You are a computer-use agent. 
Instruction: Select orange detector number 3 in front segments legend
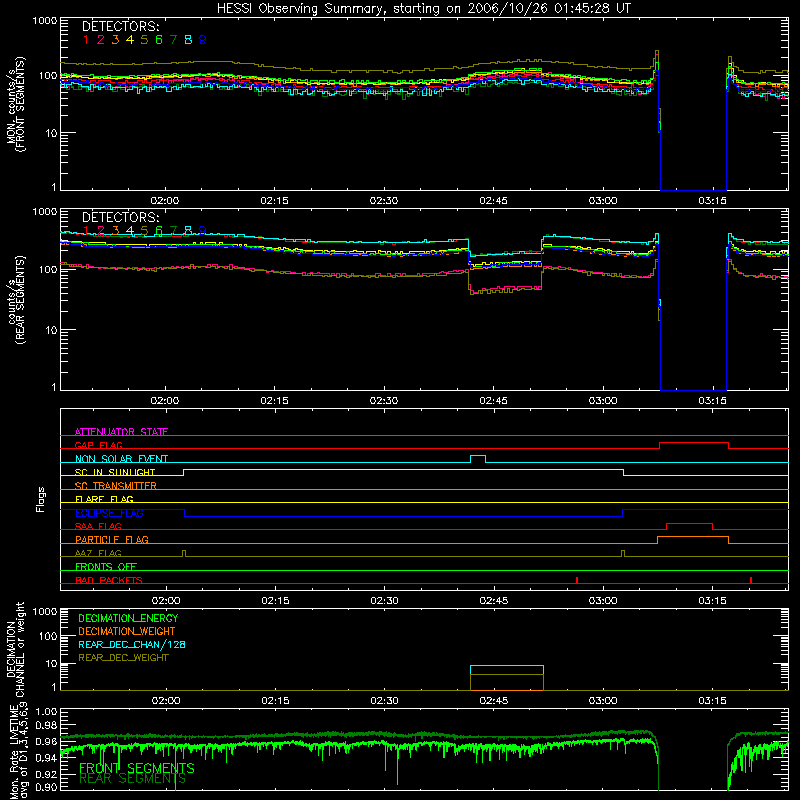(115, 40)
